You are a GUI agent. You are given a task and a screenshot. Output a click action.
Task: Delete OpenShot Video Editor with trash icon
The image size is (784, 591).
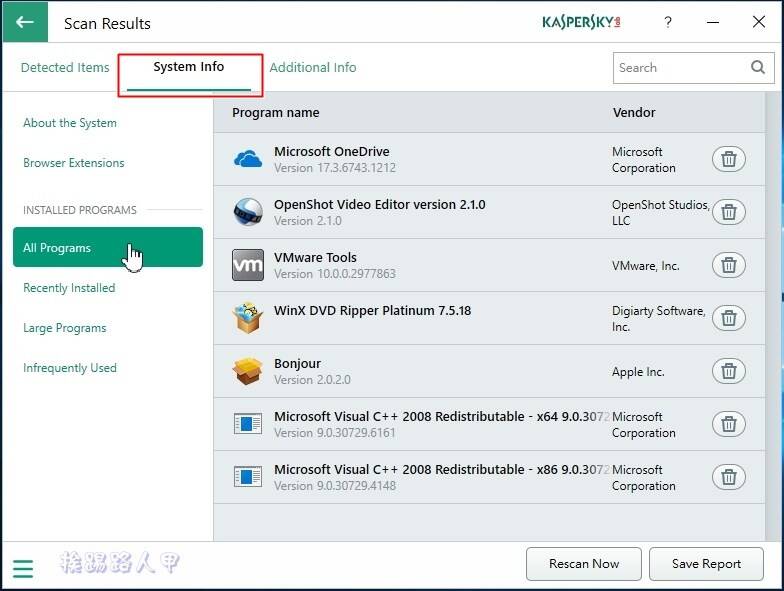(728, 212)
